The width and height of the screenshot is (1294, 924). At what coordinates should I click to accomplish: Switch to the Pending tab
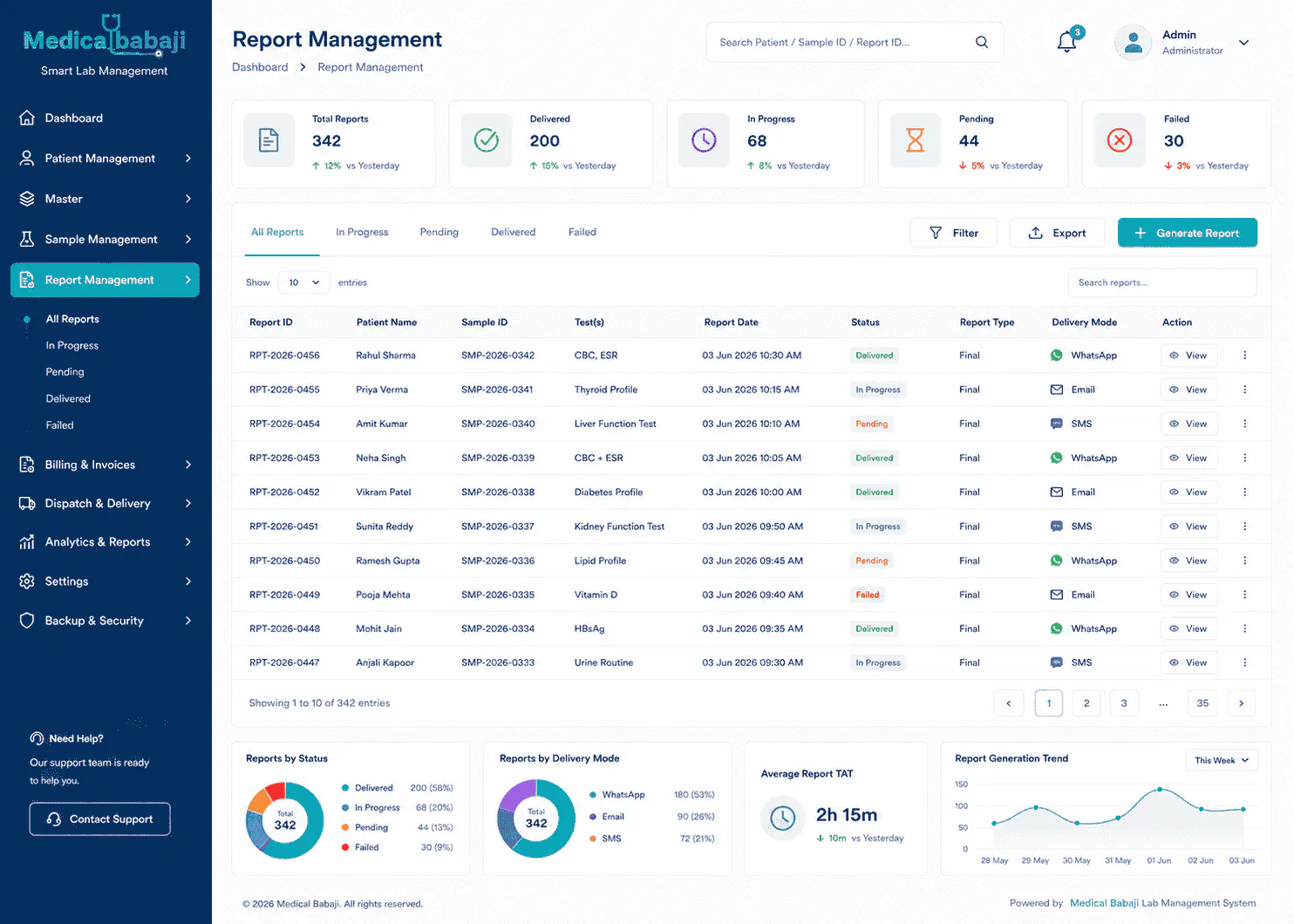[439, 232]
